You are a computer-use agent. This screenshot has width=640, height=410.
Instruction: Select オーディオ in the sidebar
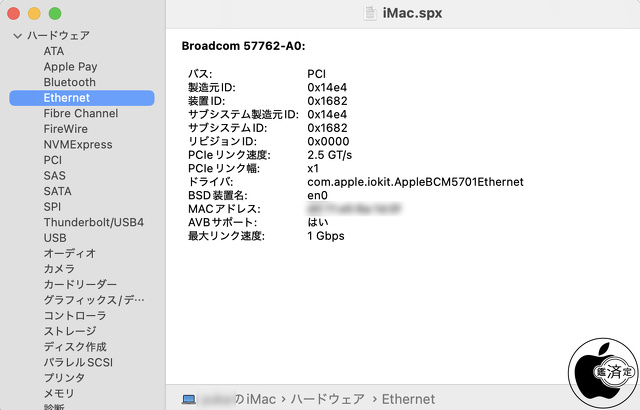(70, 253)
